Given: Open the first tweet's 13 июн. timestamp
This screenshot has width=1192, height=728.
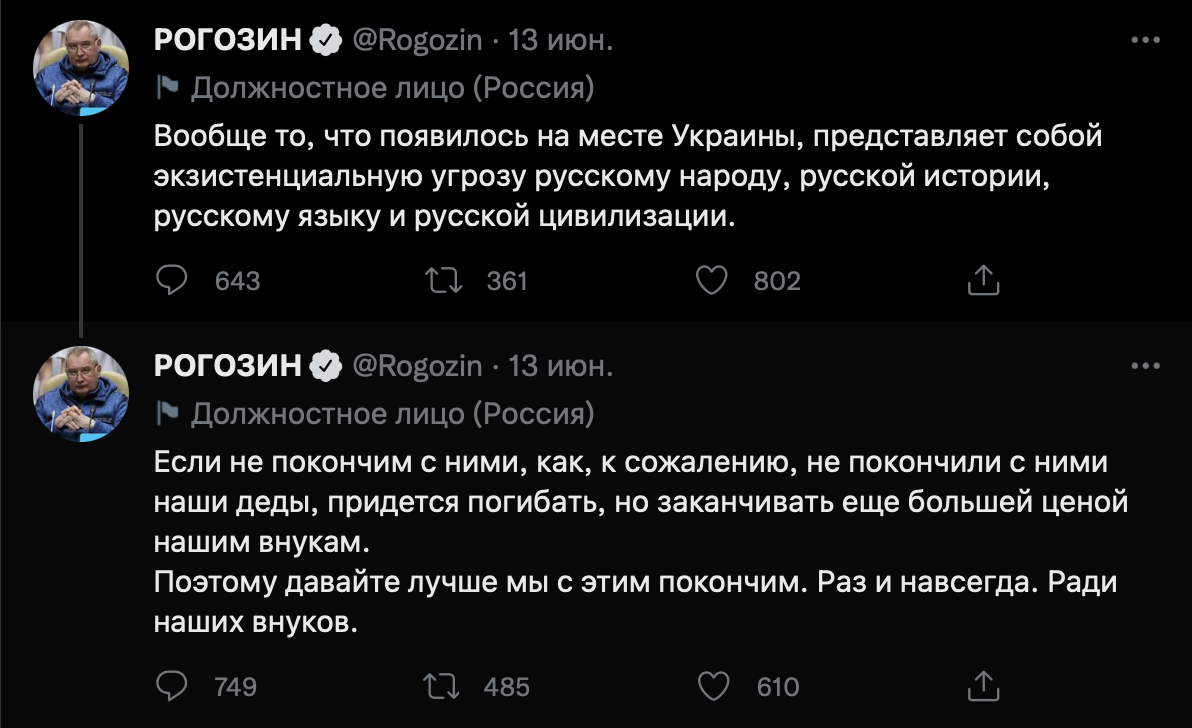Looking at the screenshot, I should [x=561, y=40].
